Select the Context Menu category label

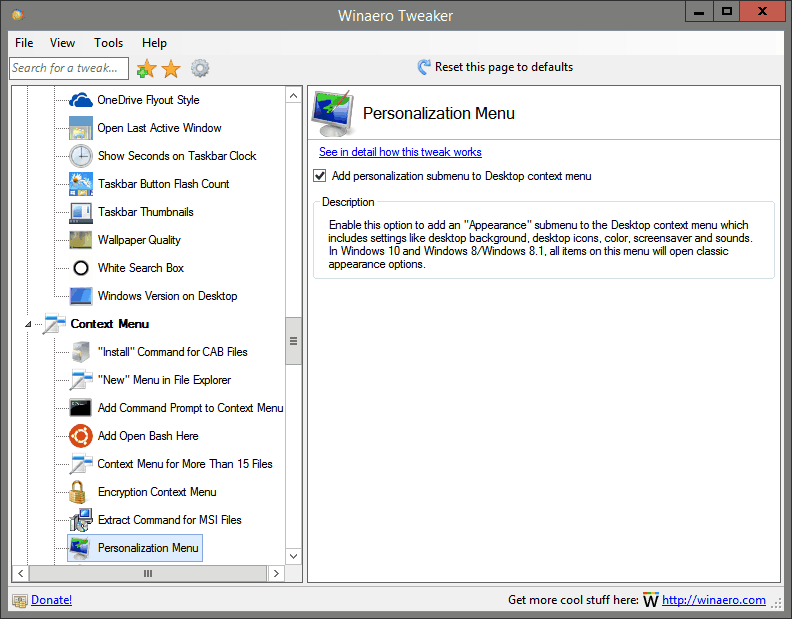110,324
